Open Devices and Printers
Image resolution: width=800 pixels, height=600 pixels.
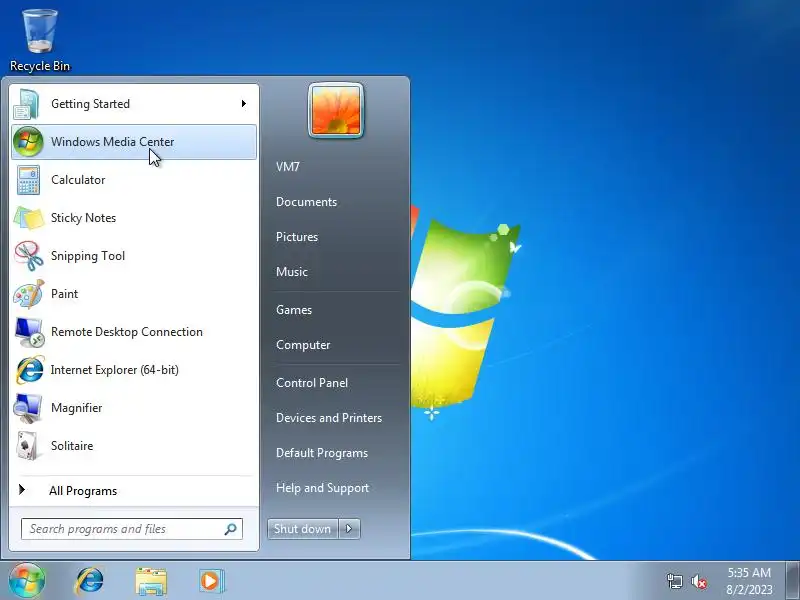click(329, 418)
